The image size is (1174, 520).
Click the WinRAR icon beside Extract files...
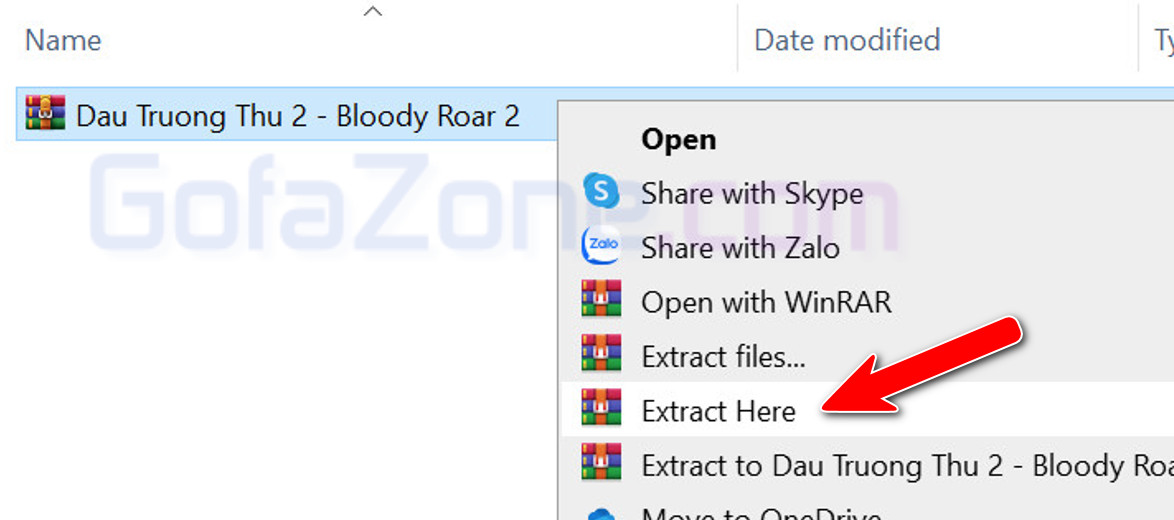point(601,353)
